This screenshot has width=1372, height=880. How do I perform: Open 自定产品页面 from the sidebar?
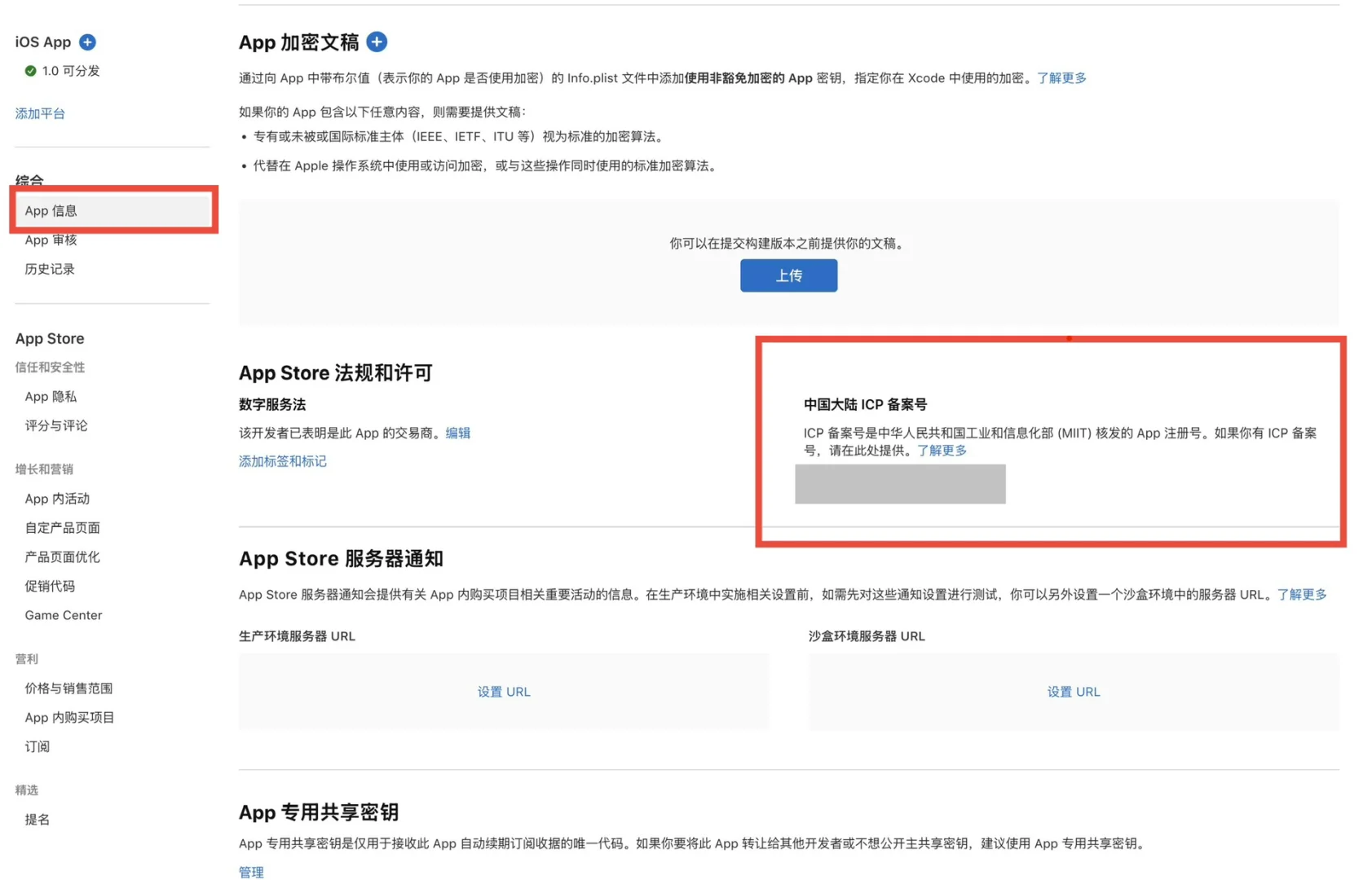(62, 527)
